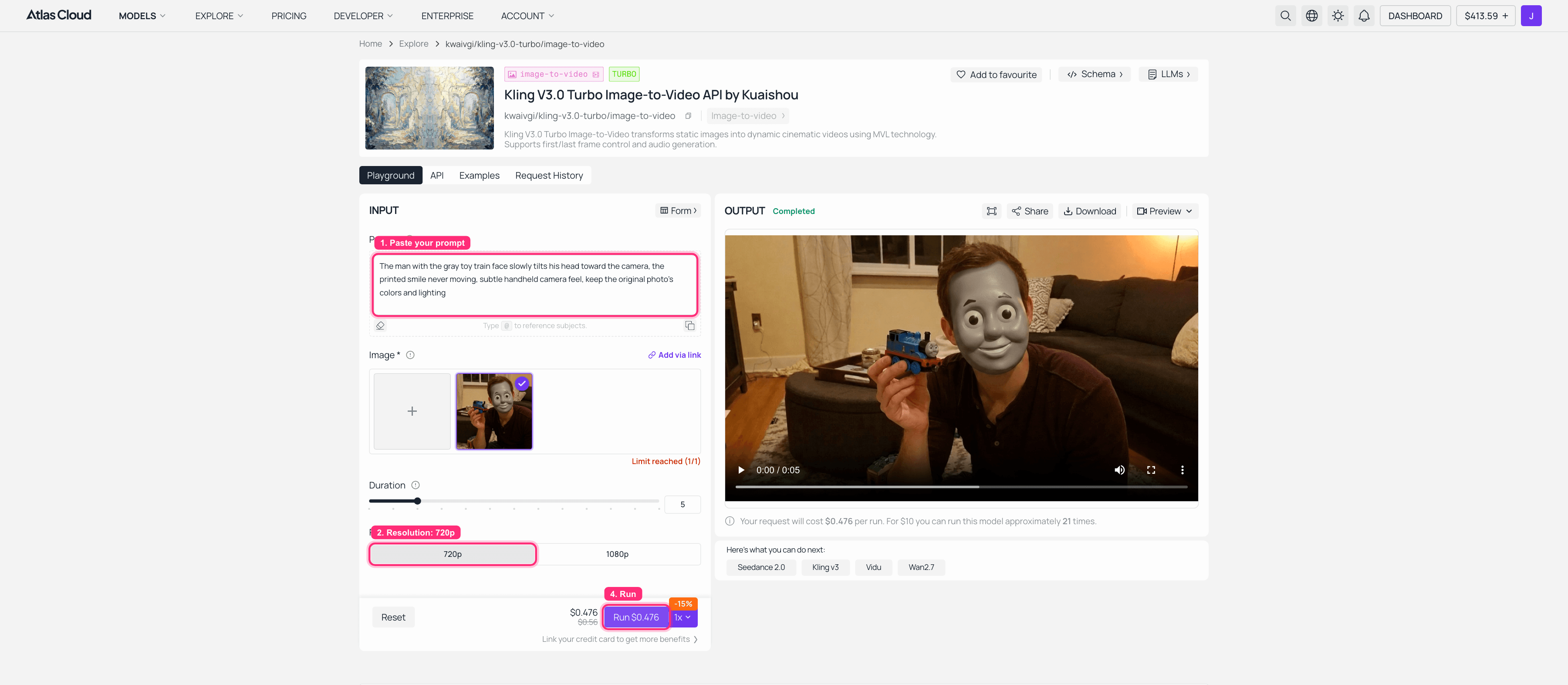Viewport: 1568px width, 685px height.
Task: Click the plus tile to upload an image
Action: coord(412,411)
